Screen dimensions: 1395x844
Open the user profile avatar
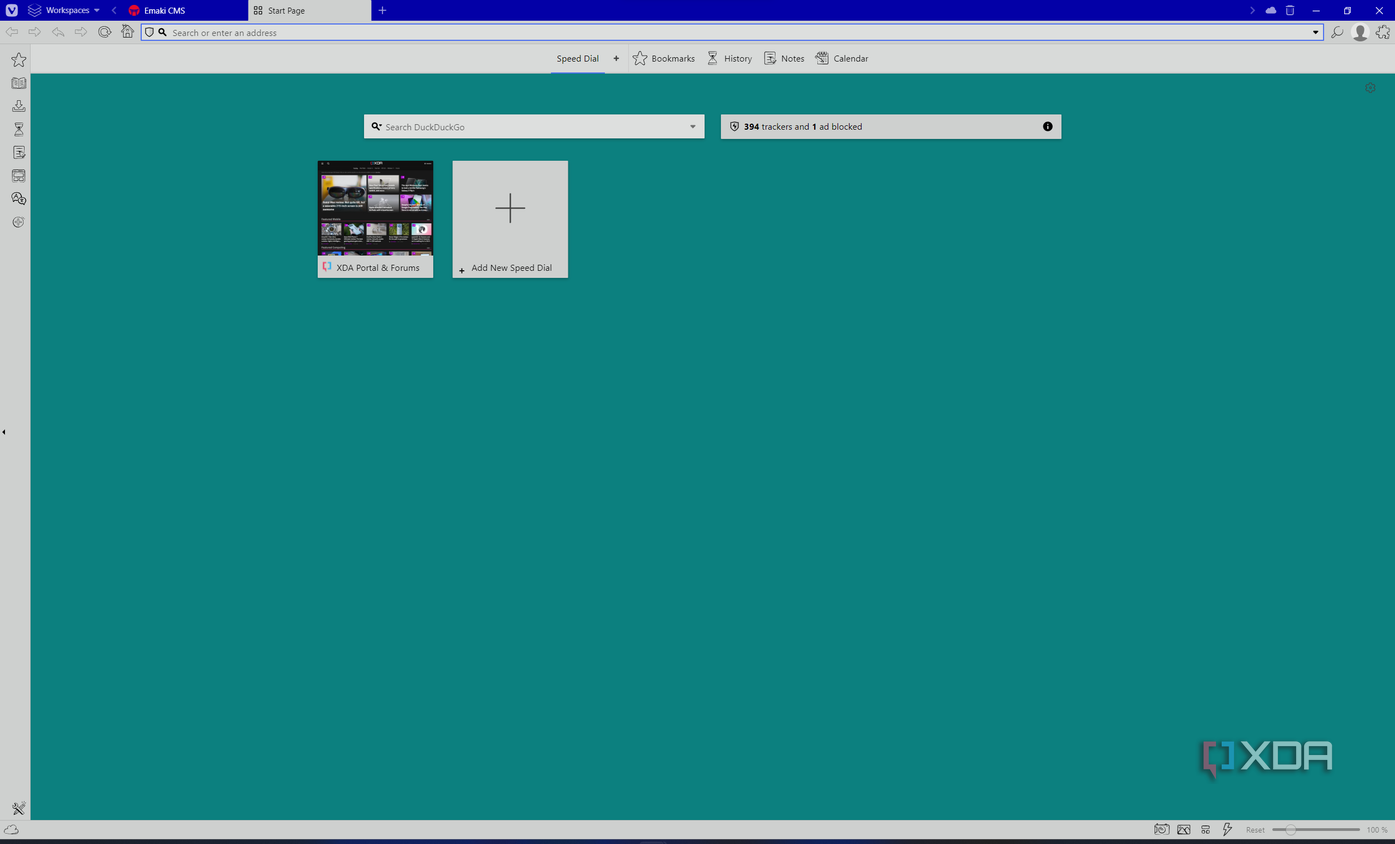click(1360, 32)
